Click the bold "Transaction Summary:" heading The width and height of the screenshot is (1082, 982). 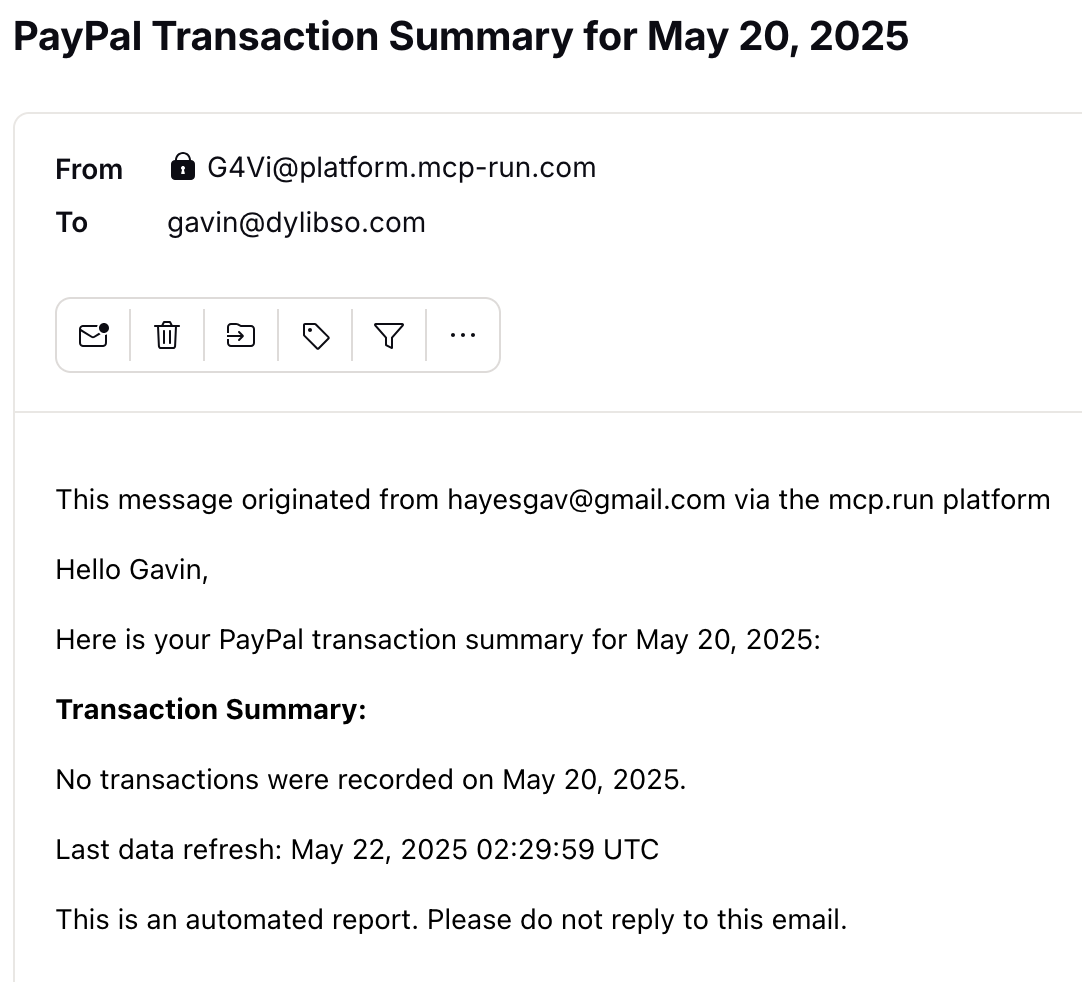pyautogui.click(x=211, y=709)
